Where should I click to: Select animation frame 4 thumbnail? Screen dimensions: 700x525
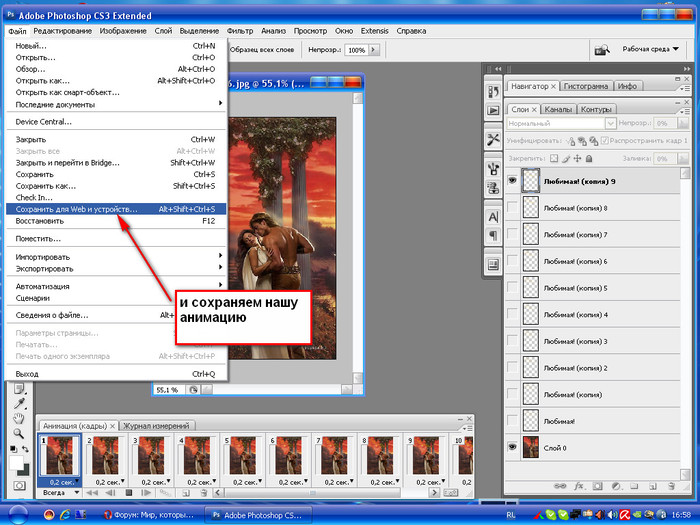point(197,455)
